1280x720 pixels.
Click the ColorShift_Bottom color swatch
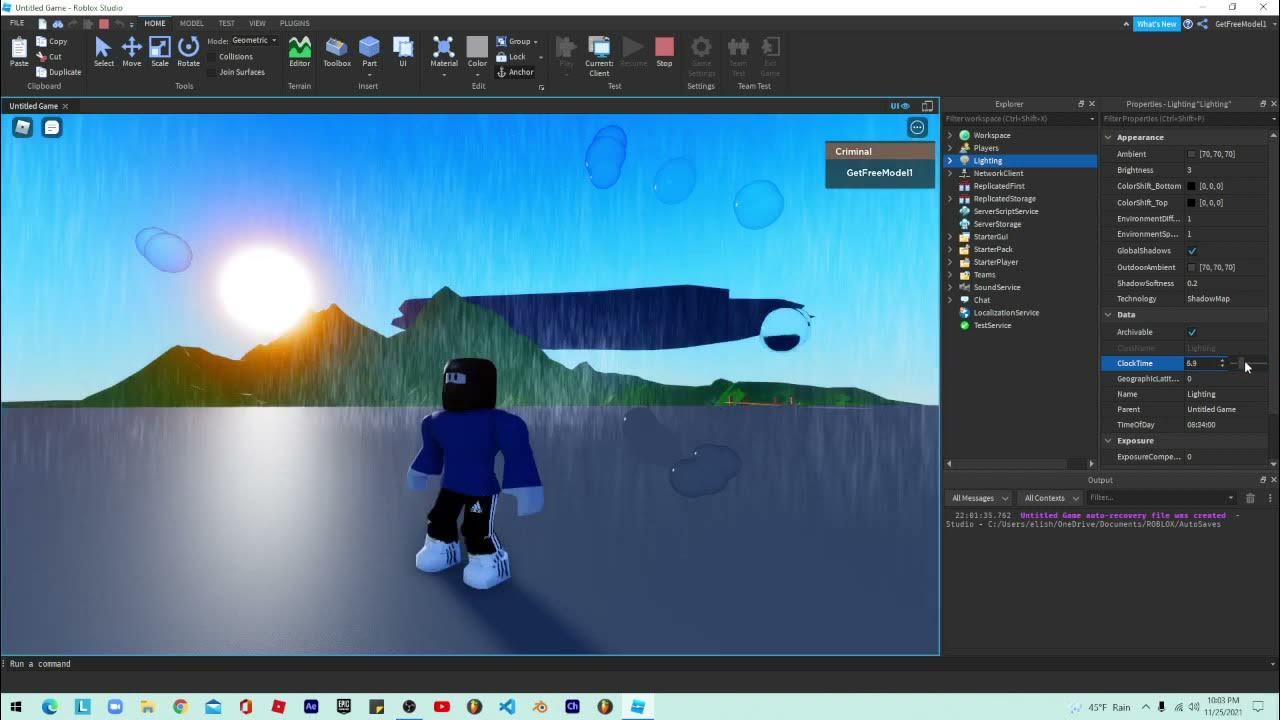(x=1192, y=186)
